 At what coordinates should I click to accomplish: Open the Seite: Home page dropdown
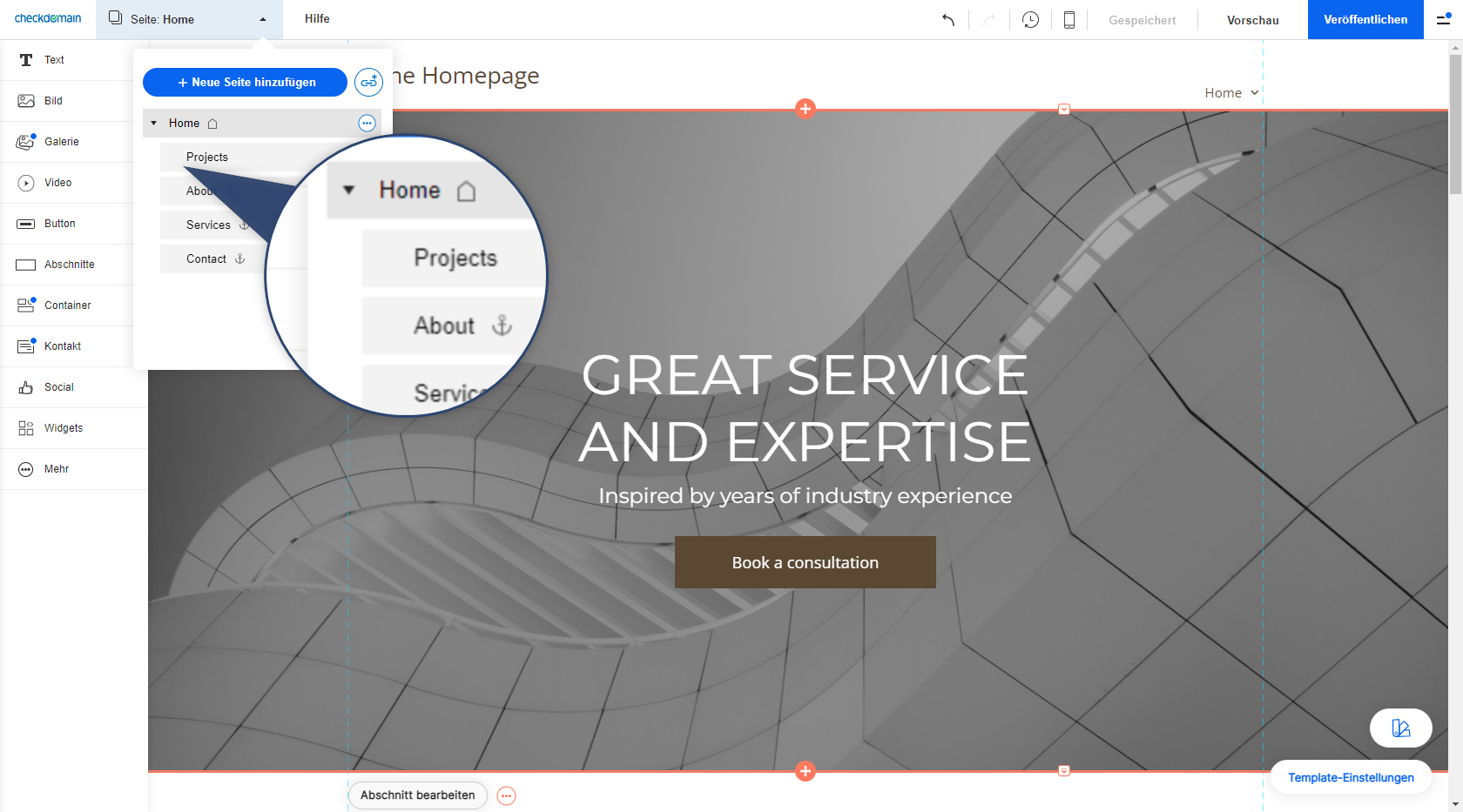coord(189,19)
